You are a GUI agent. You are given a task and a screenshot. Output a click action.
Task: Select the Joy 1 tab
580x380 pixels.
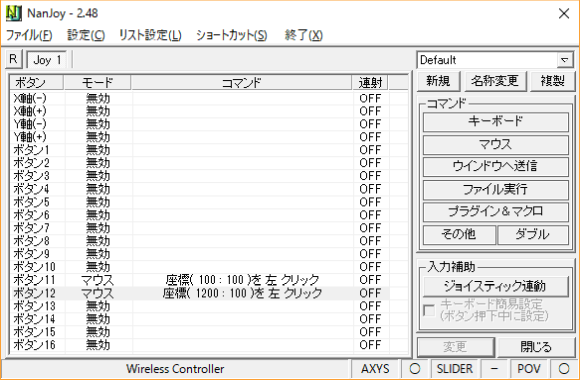pos(47,60)
